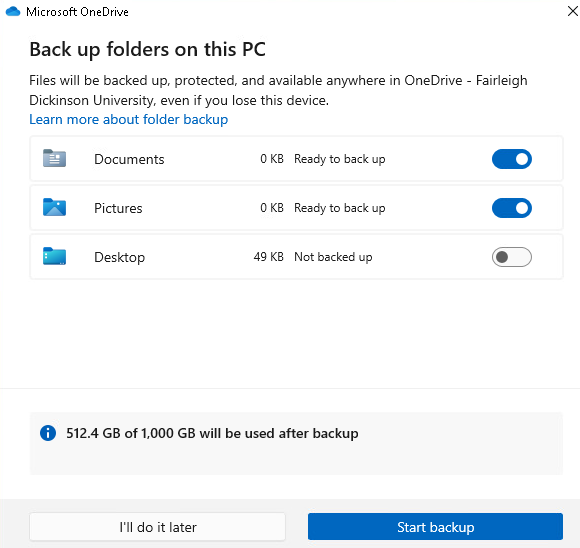Open the 'Learn more about folder backup' link
Image resolution: width=580 pixels, height=548 pixels.
coord(129,120)
